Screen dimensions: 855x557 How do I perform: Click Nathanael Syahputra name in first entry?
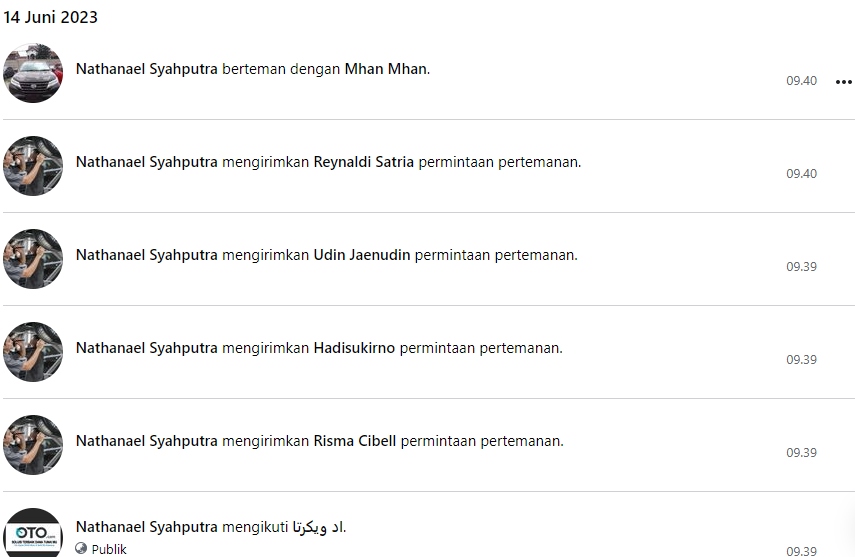click(147, 69)
